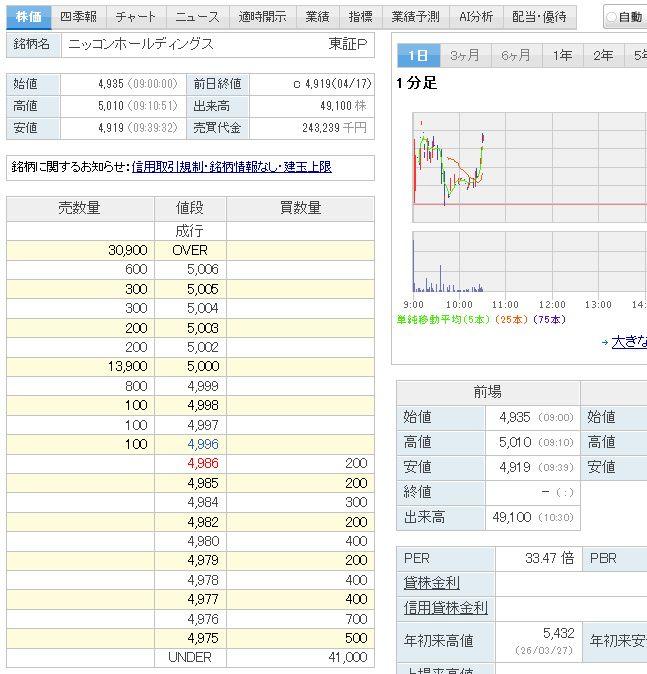Screen dimensions: 647x674
Task: Switch to the 四季報 tab
Action: point(79,17)
